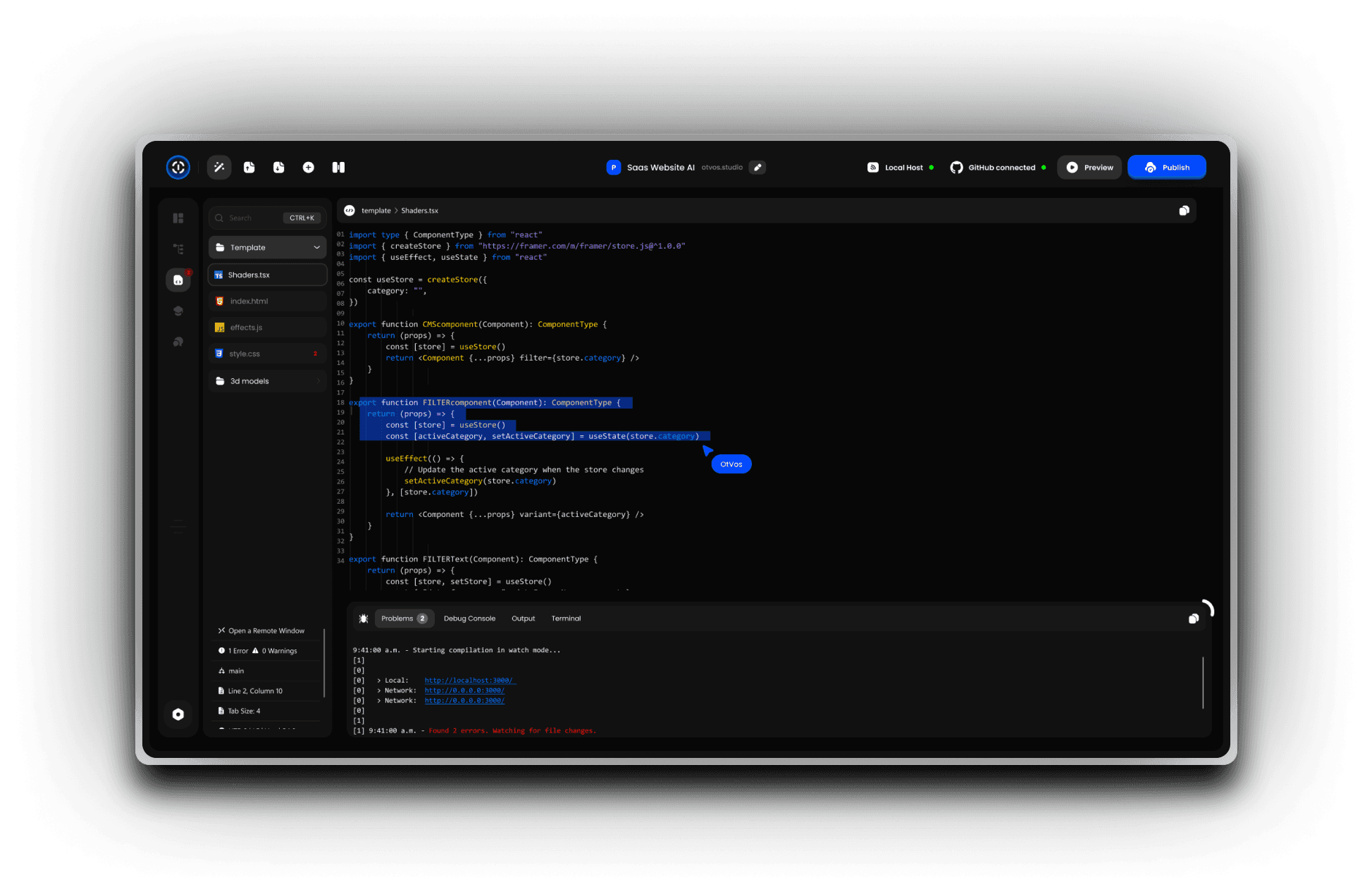1367x896 pixels.
Task: Switch to the Output tab
Action: point(524,618)
